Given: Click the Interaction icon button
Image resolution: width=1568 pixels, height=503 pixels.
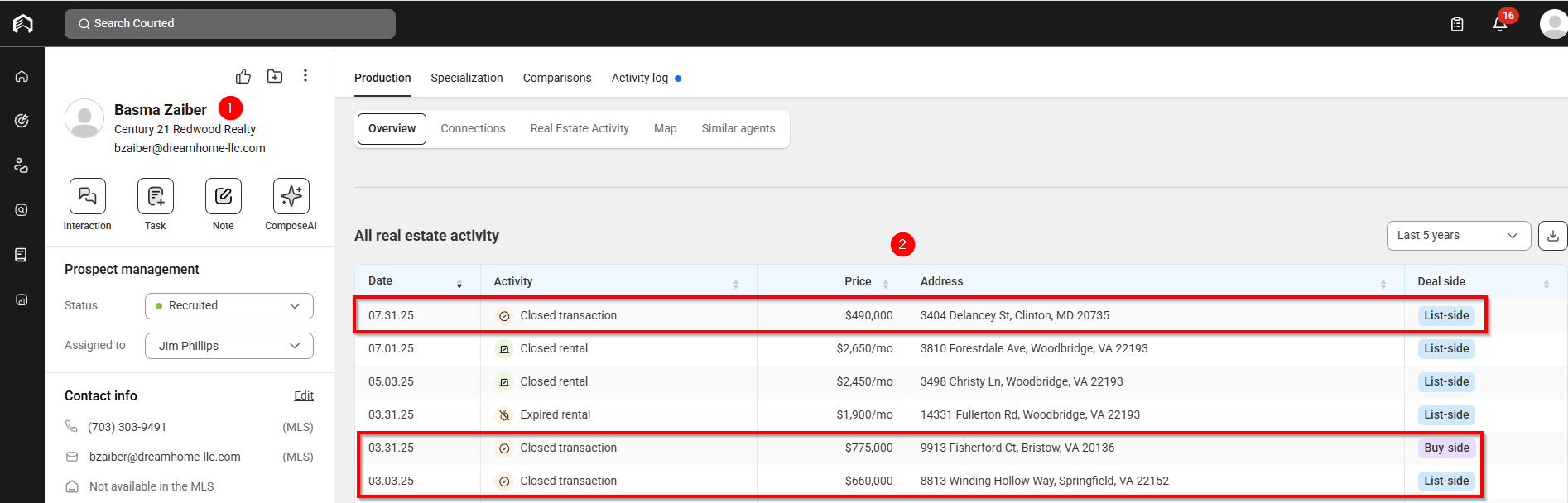Looking at the screenshot, I should click(x=88, y=196).
